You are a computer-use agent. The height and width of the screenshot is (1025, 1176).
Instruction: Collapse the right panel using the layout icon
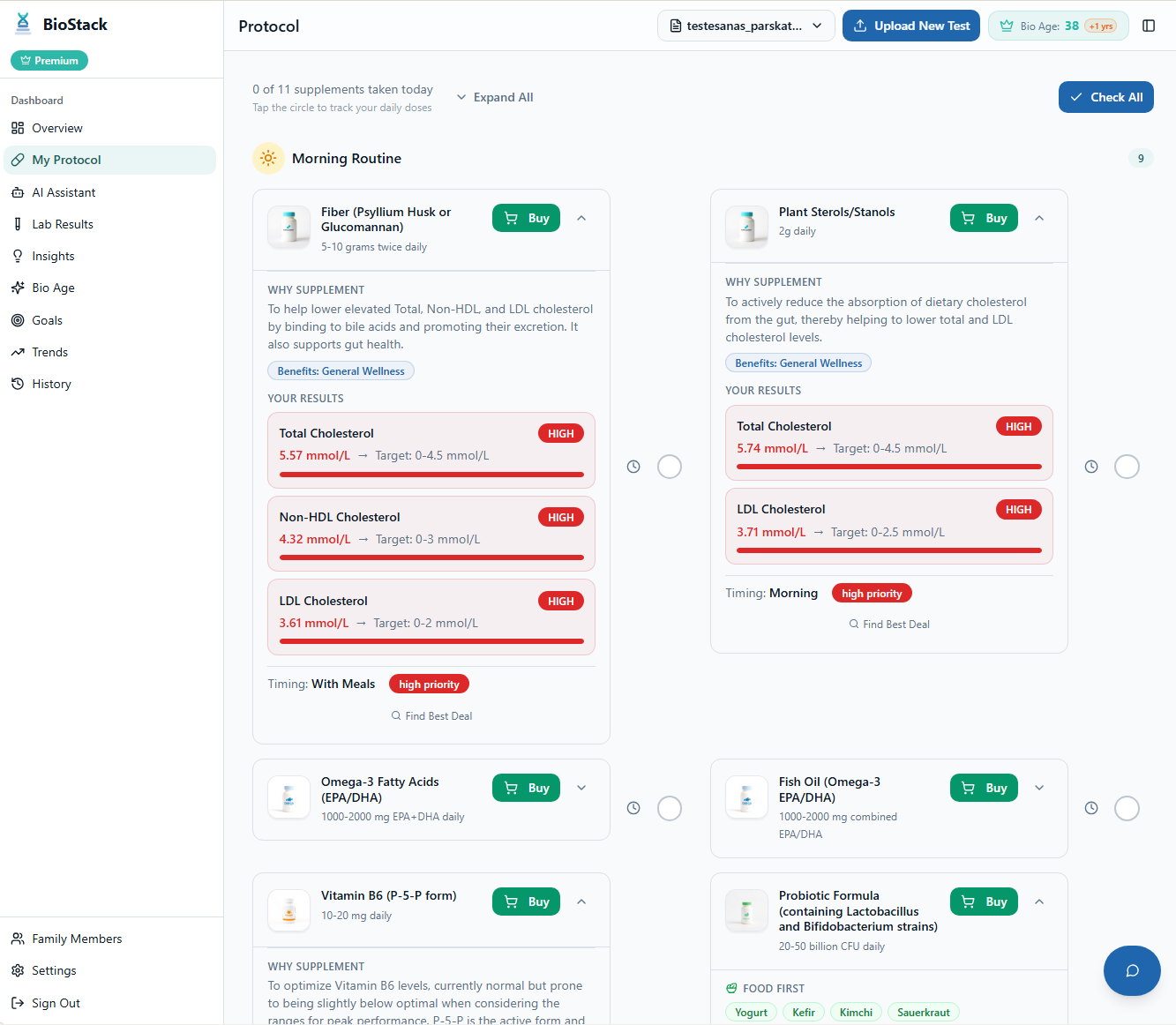tap(1149, 26)
